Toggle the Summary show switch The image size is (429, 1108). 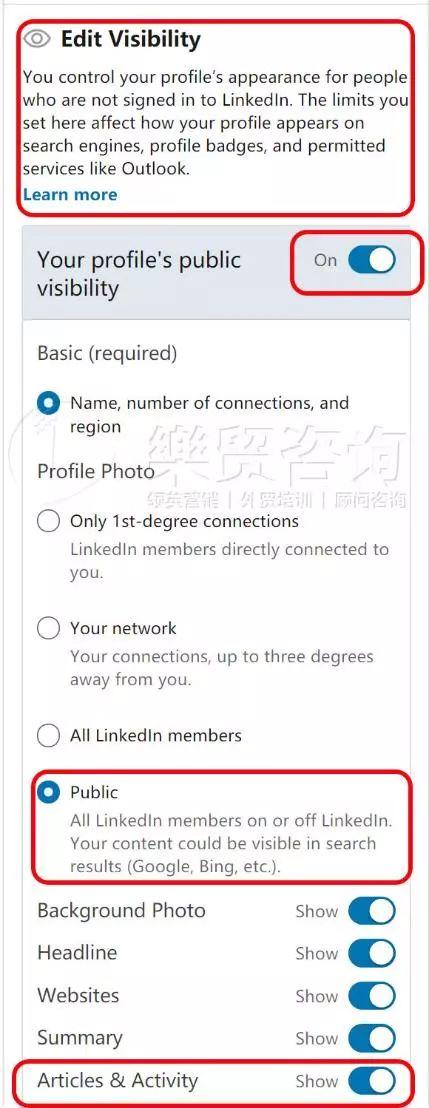point(372,1038)
